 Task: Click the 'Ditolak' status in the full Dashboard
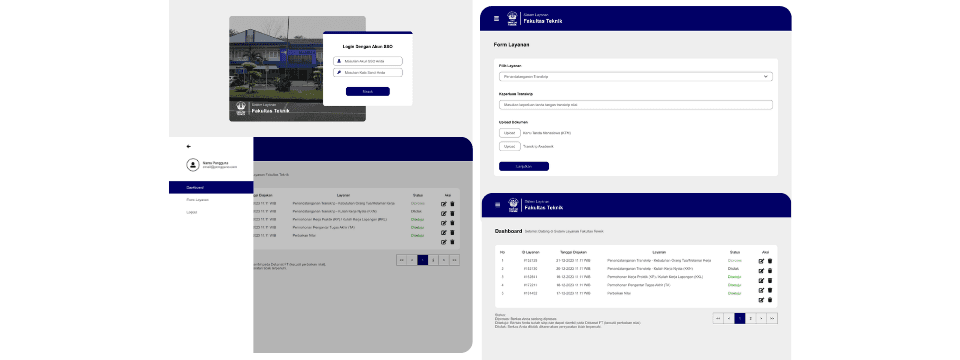point(733,269)
